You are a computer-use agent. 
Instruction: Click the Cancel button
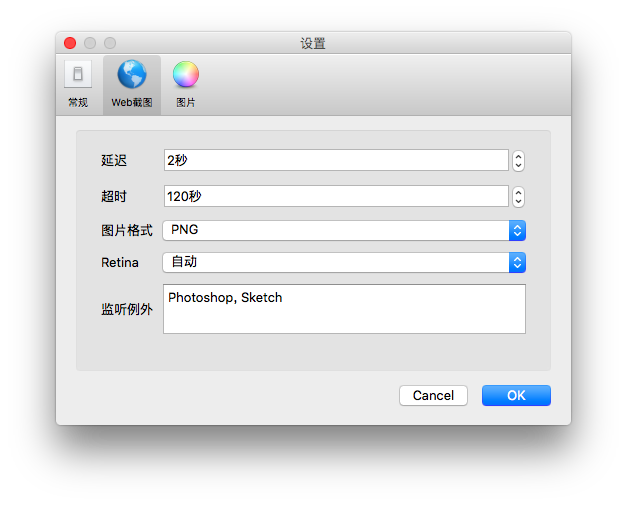pos(433,395)
